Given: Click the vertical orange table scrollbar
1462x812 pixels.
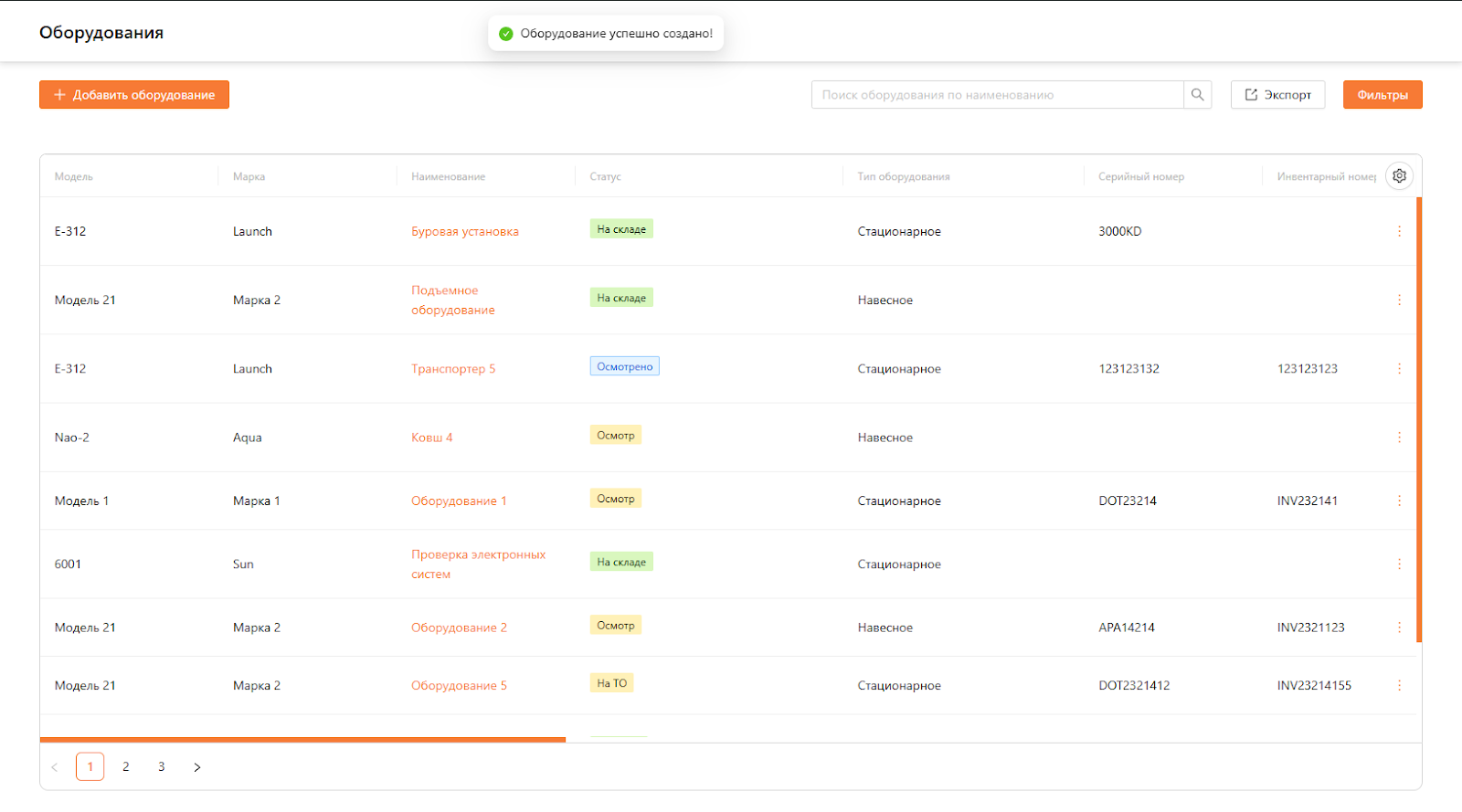Looking at the screenshot, I should 1419,420.
